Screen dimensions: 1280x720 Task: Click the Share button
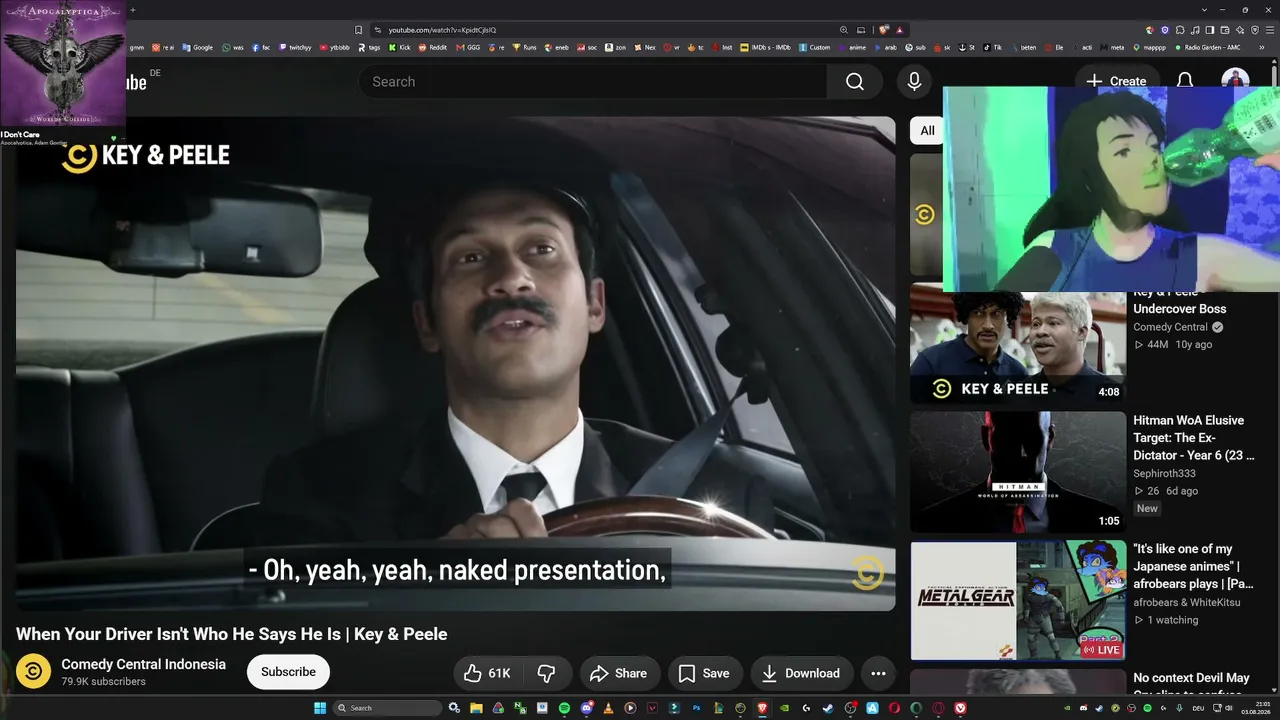pos(619,673)
